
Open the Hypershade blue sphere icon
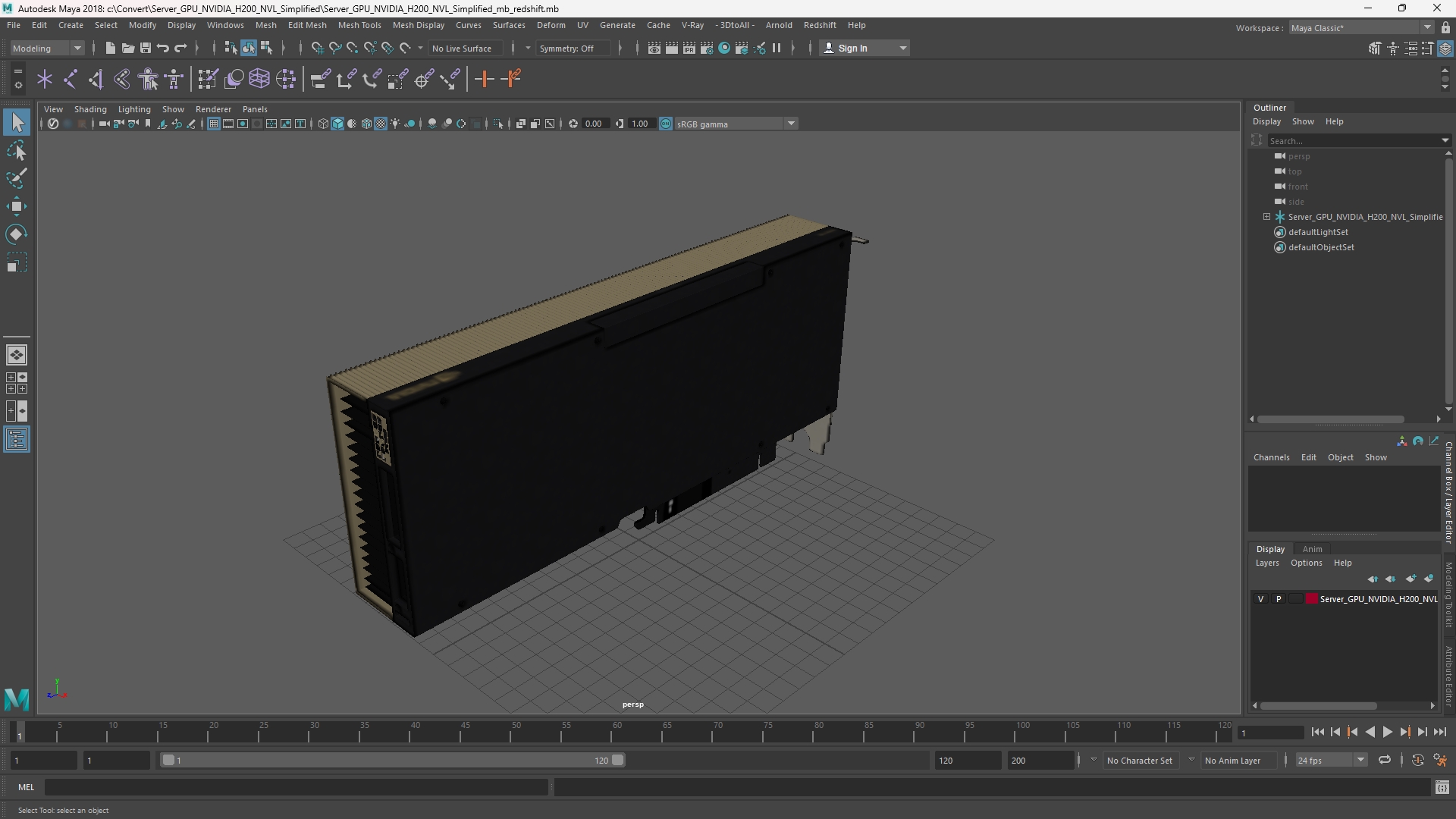[x=724, y=48]
